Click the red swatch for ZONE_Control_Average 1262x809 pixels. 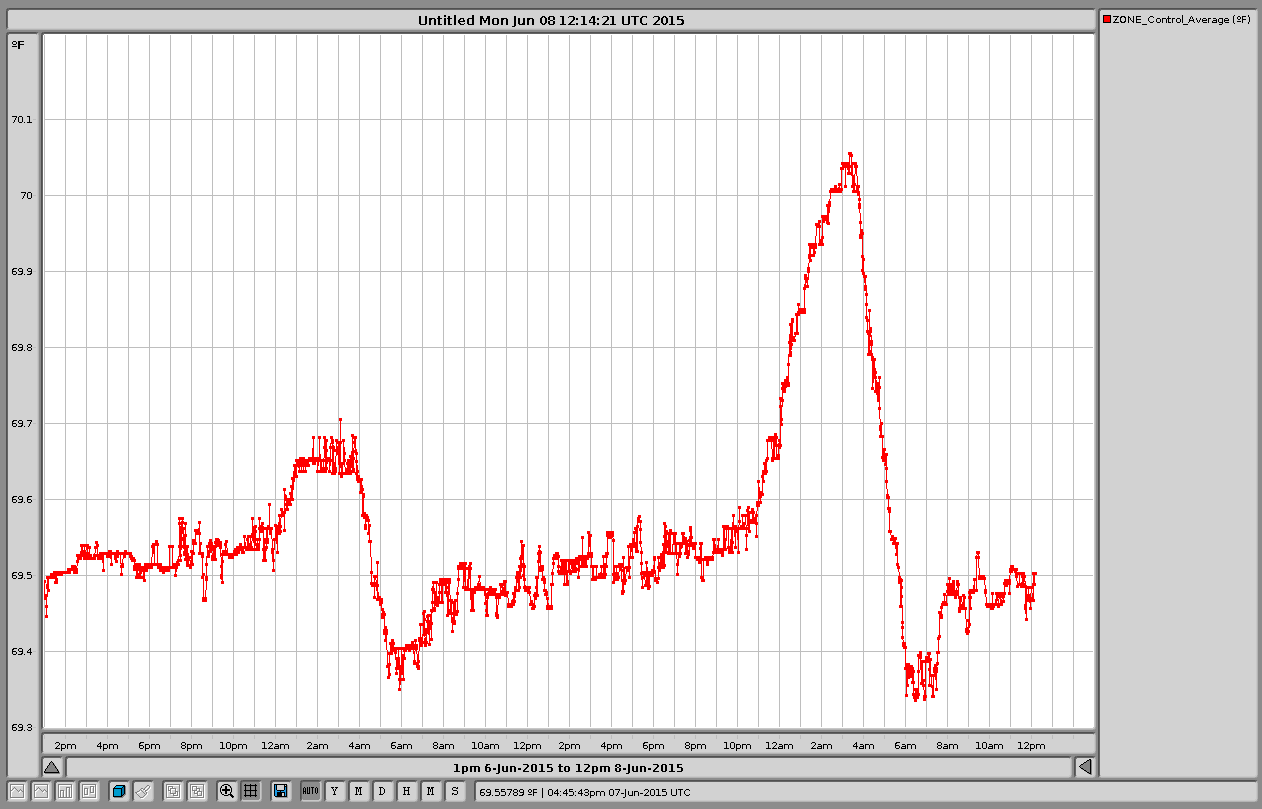(x=1107, y=19)
